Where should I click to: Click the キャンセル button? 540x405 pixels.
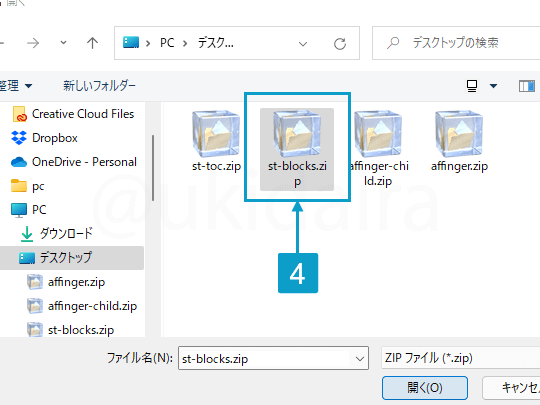511,388
